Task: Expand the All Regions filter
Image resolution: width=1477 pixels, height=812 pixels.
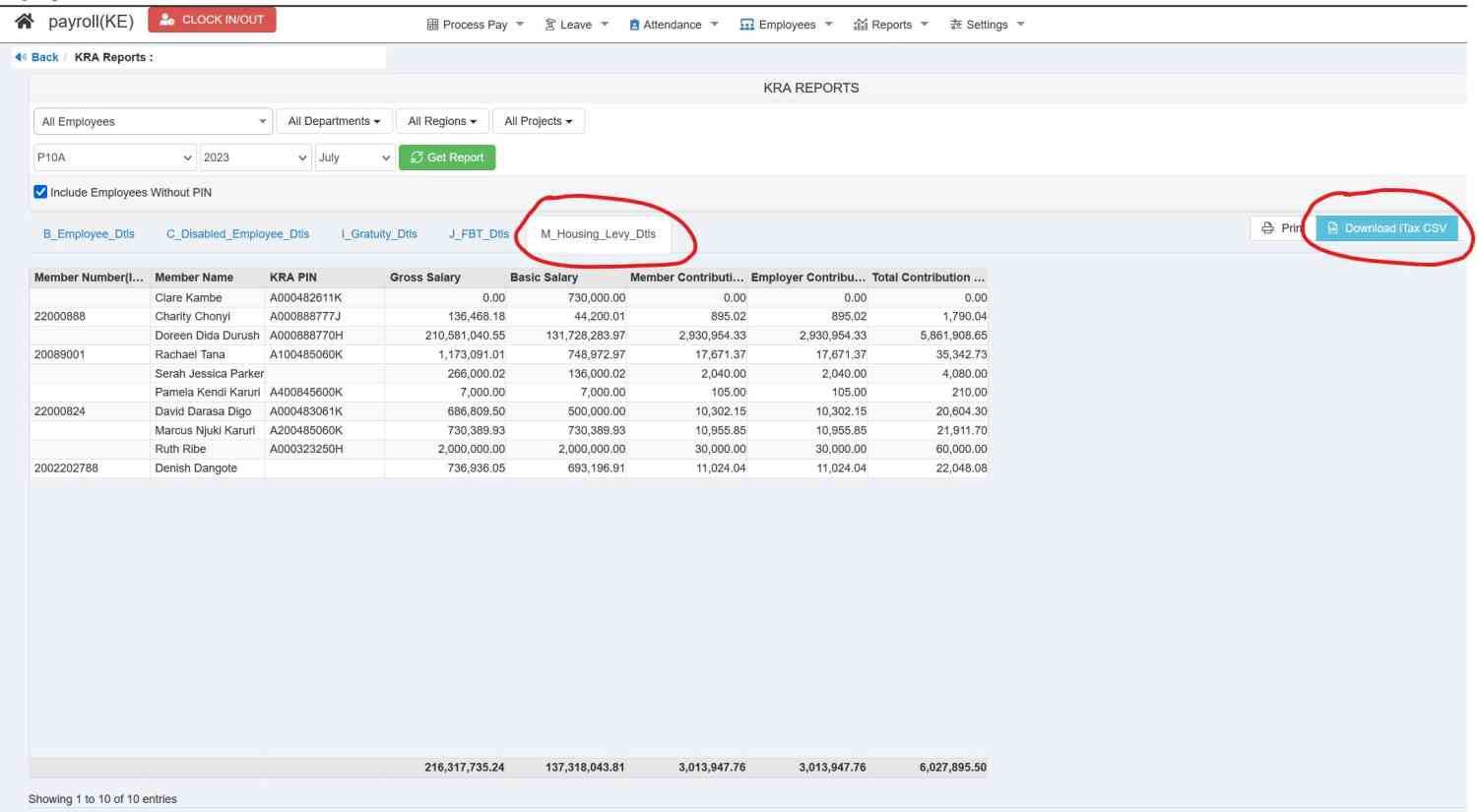Action: pos(442,121)
